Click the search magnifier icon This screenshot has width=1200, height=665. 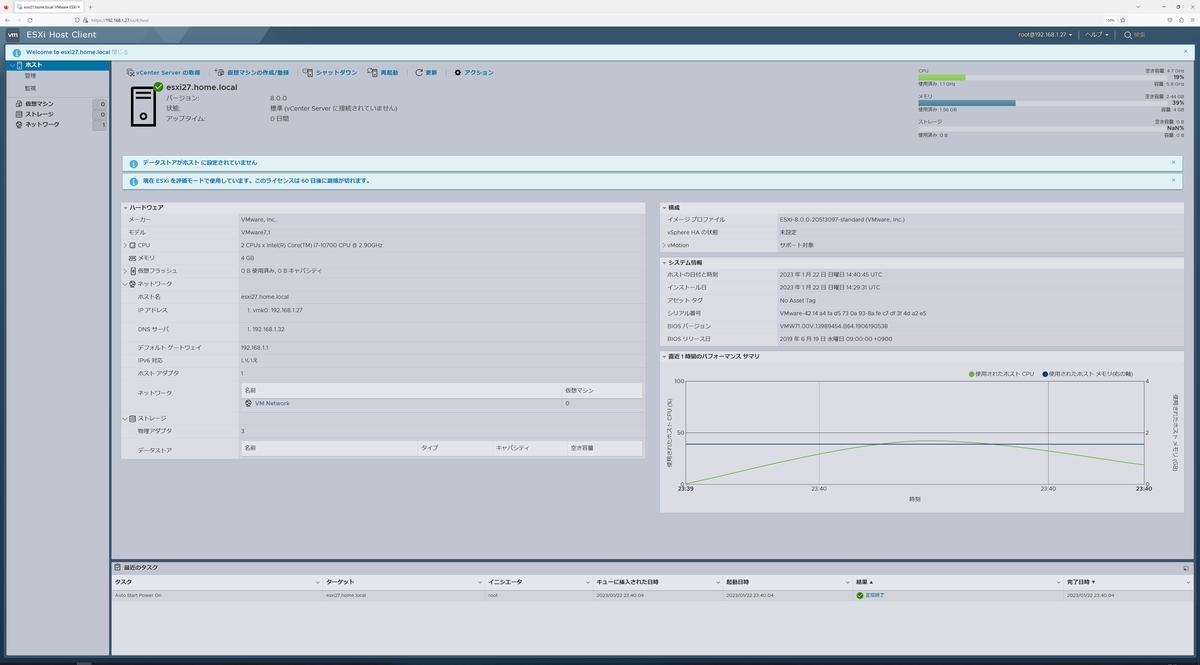pyautogui.click(x=1128, y=35)
